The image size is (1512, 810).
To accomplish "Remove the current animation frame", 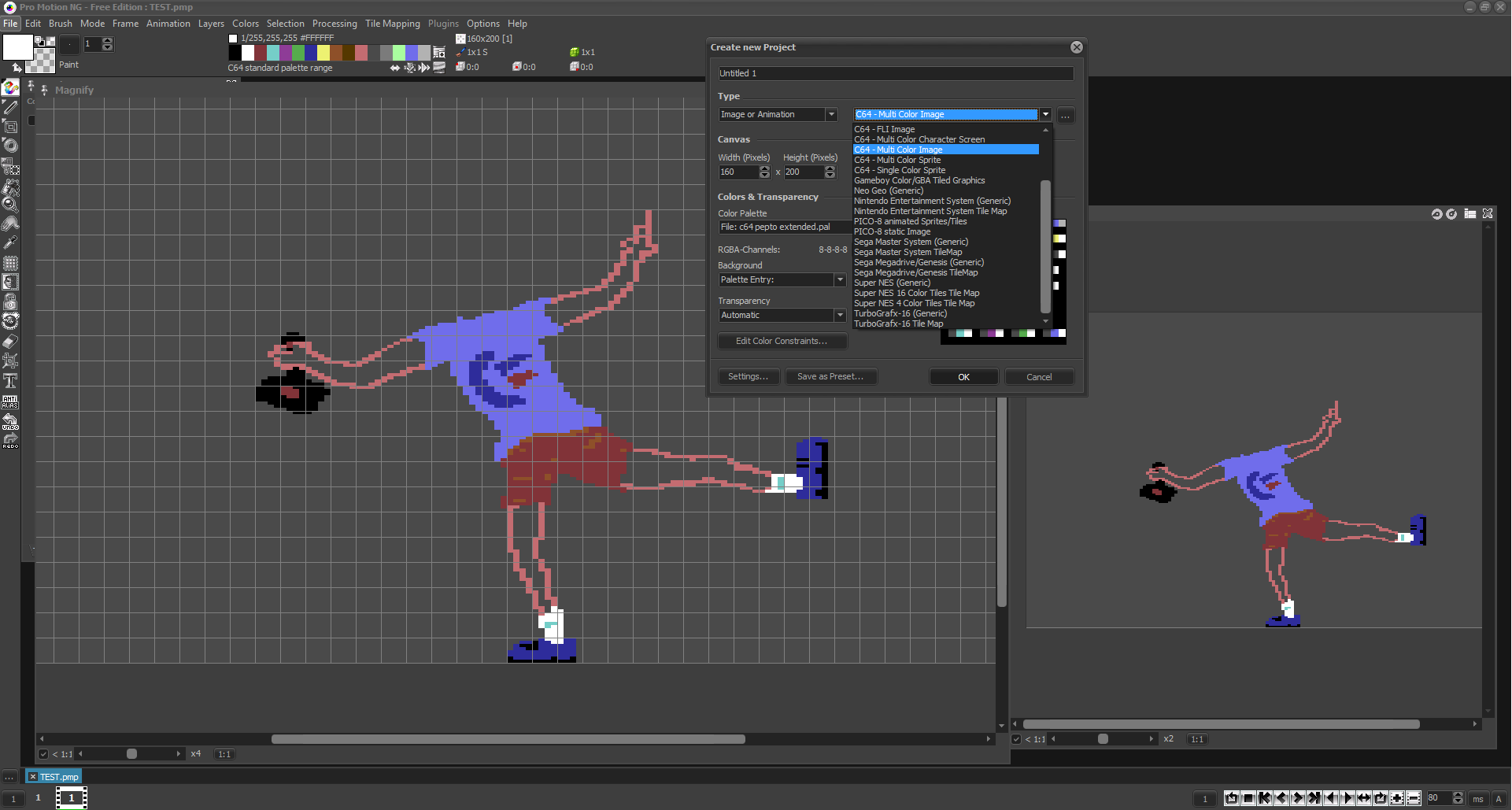I will [x=1414, y=798].
